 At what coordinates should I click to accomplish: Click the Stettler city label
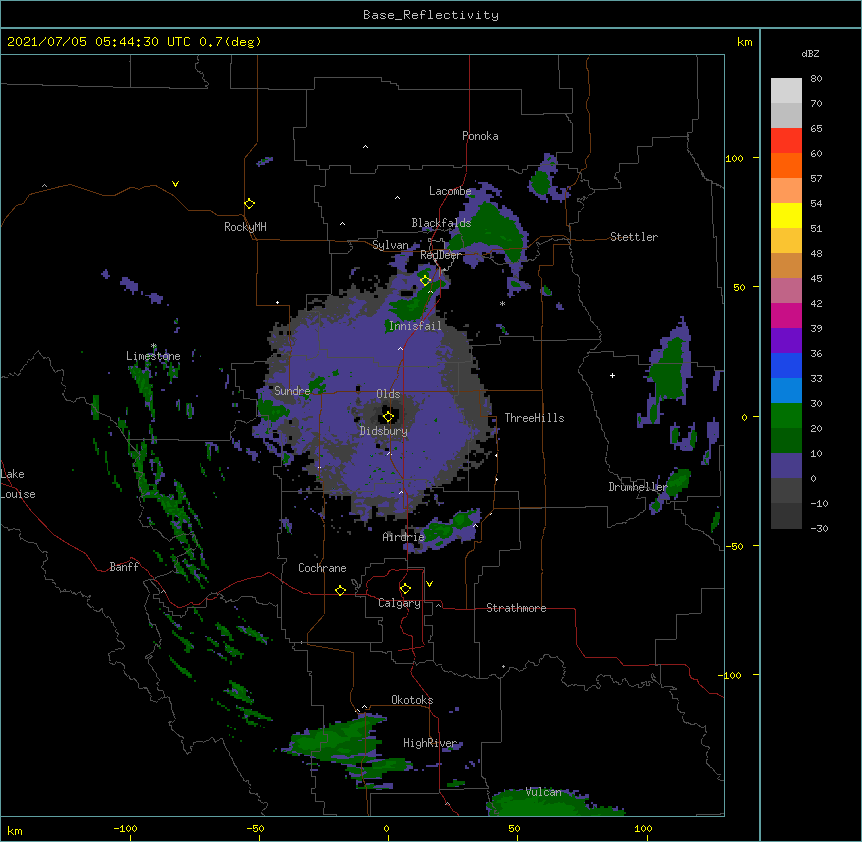(x=634, y=237)
